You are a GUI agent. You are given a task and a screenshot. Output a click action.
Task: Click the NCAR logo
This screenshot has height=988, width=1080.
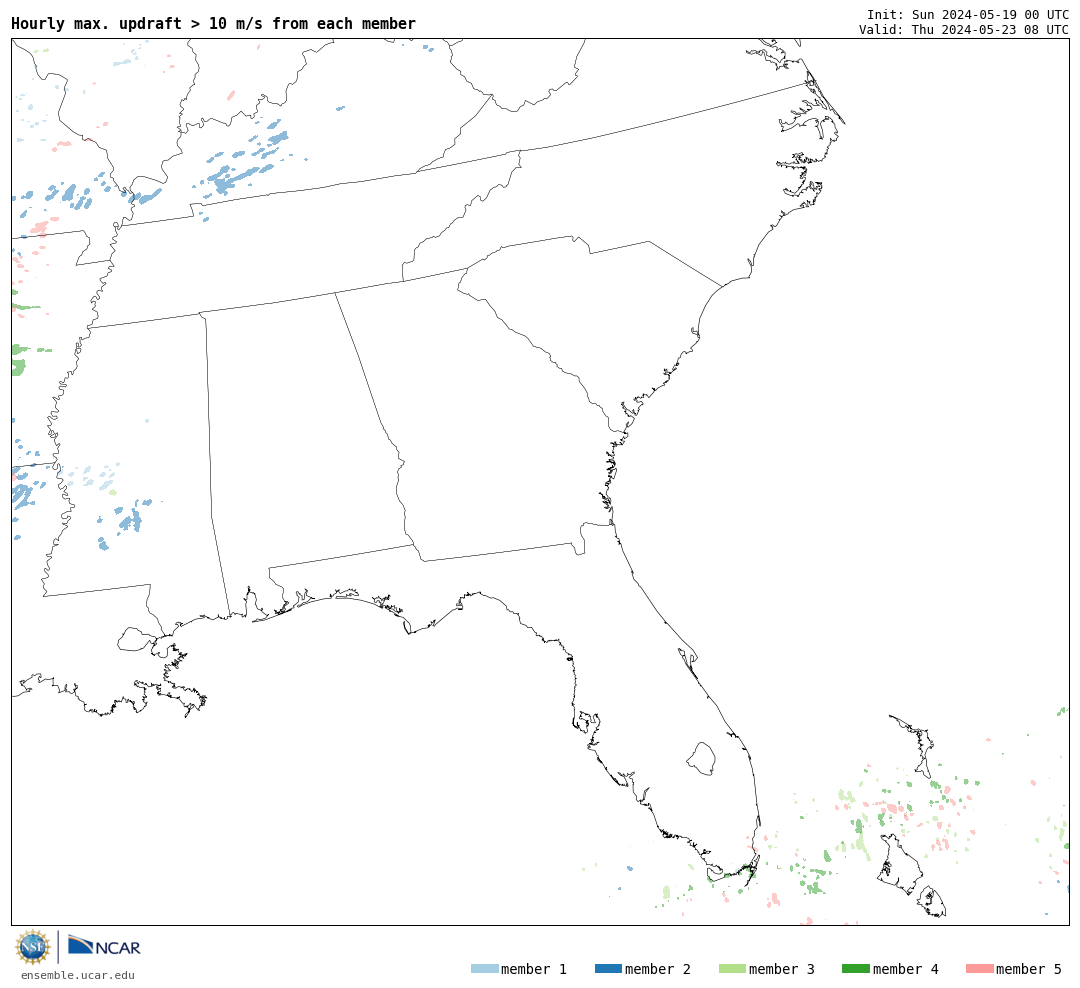pos(104,946)
